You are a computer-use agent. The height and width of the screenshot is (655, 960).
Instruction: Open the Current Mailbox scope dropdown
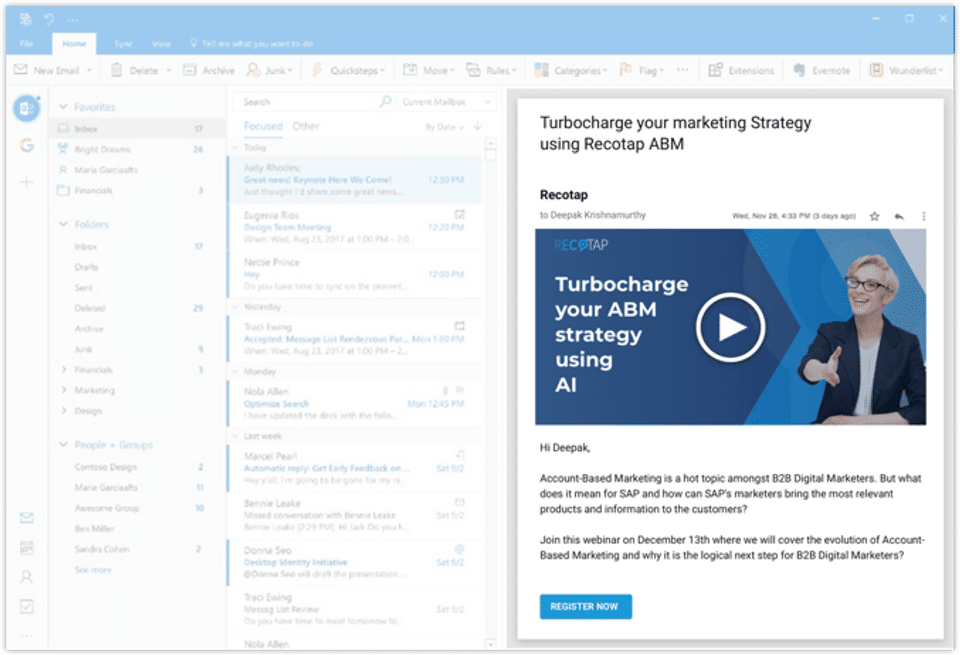coord(446,102)
